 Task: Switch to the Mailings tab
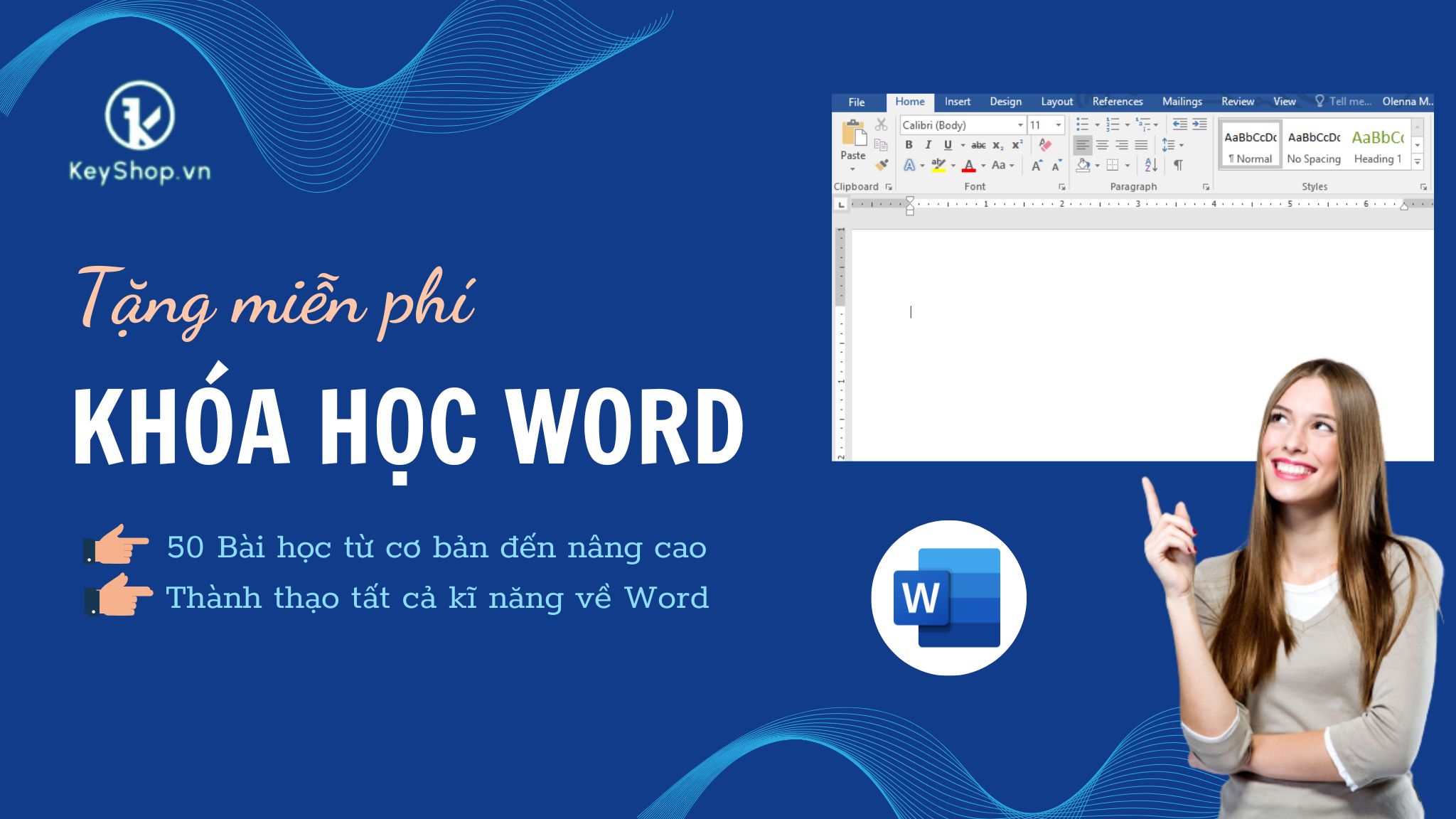[1182, 102]
